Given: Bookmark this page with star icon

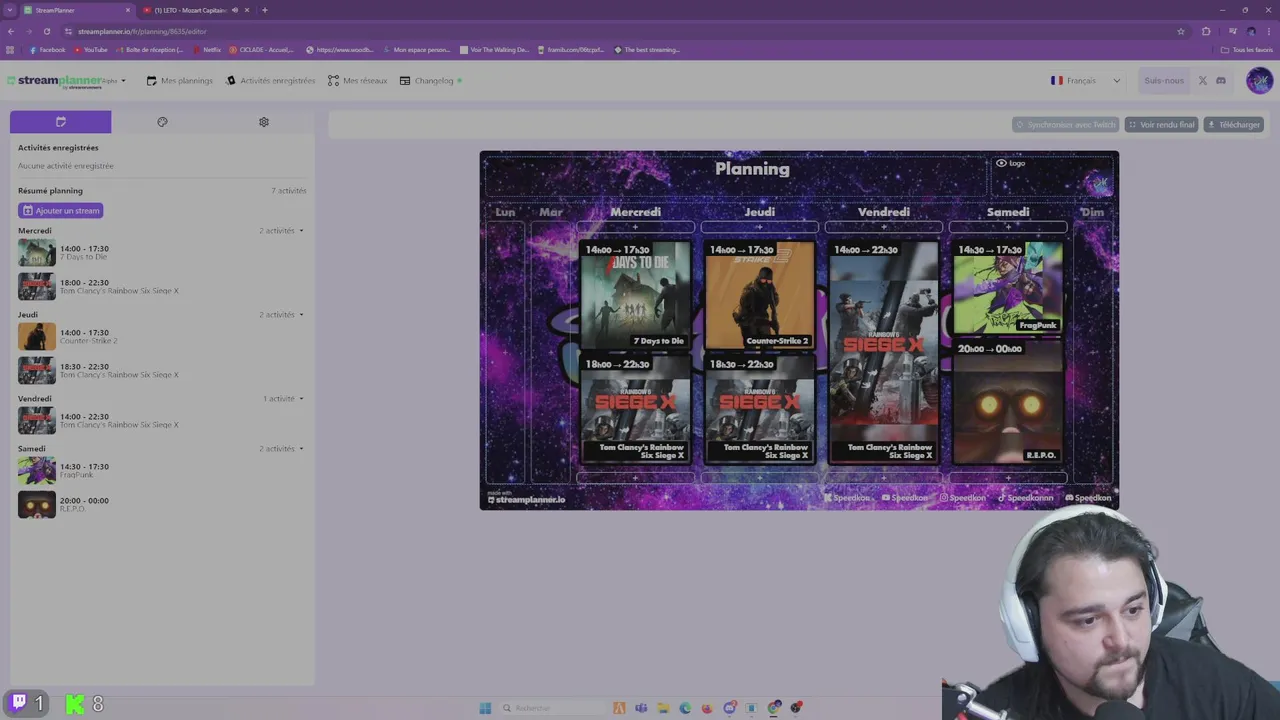Looking at the screenshot, I should point(1180,31).
